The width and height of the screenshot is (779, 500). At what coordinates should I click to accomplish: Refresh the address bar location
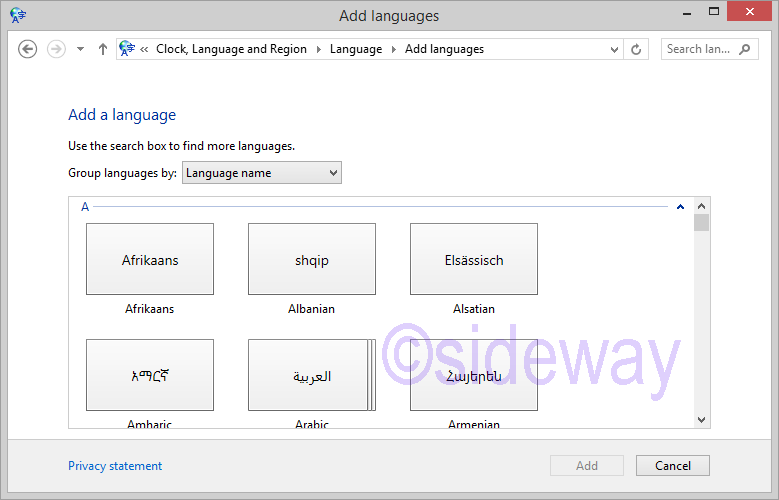point(636,49)
